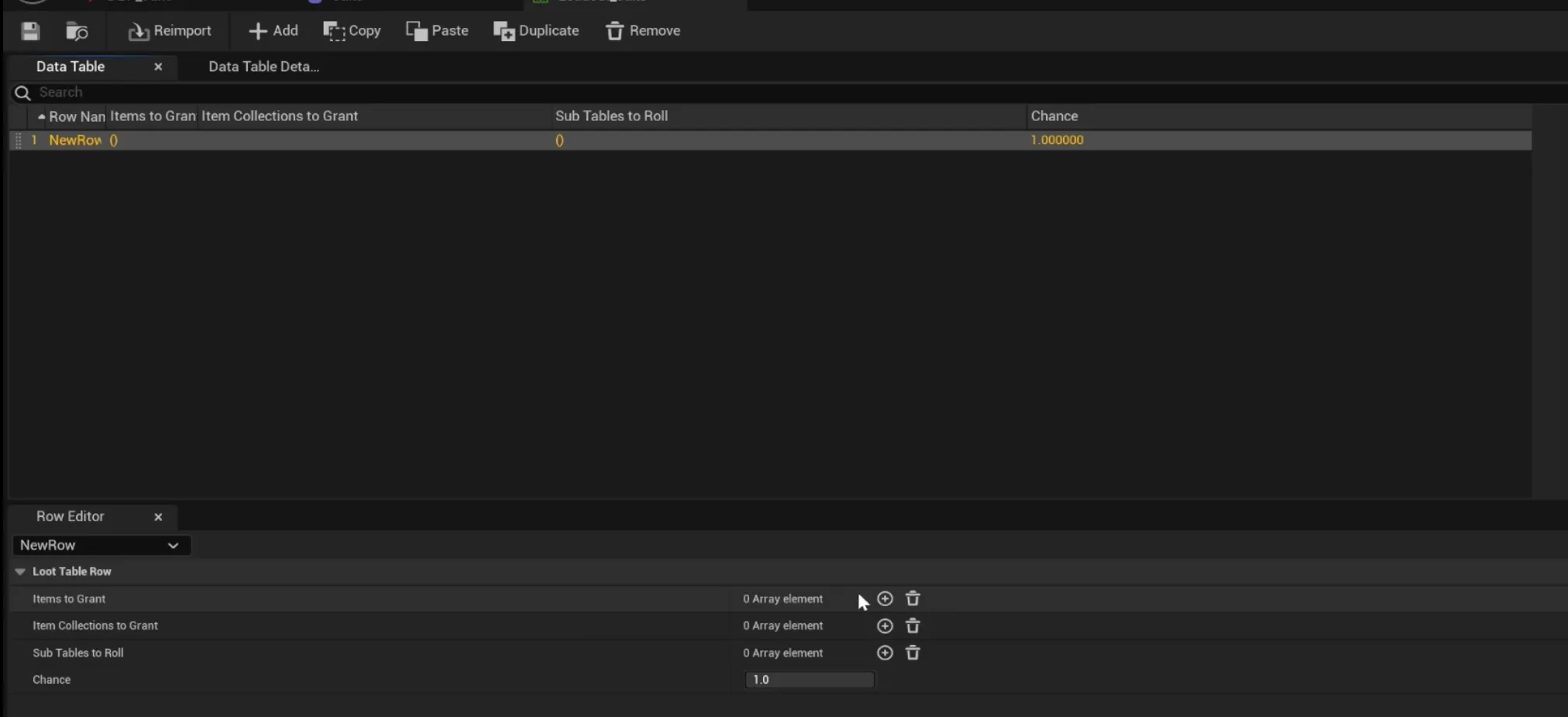Image resolution: width=1568 pixels, height=717 pixels.
Task: Click the Chance property label
Action: [51, 680]
